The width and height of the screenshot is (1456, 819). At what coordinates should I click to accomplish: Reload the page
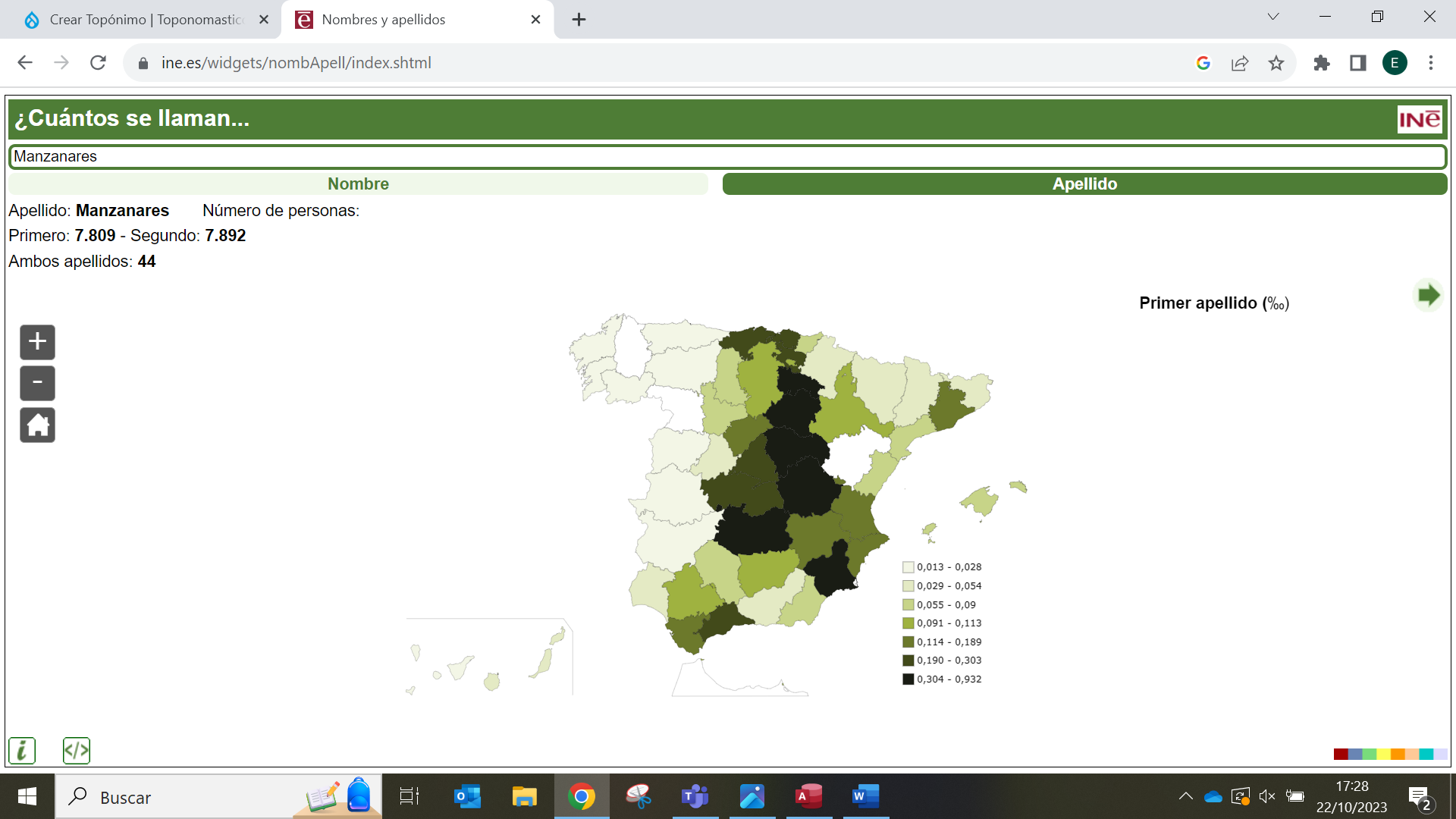[x=98, y=63]
